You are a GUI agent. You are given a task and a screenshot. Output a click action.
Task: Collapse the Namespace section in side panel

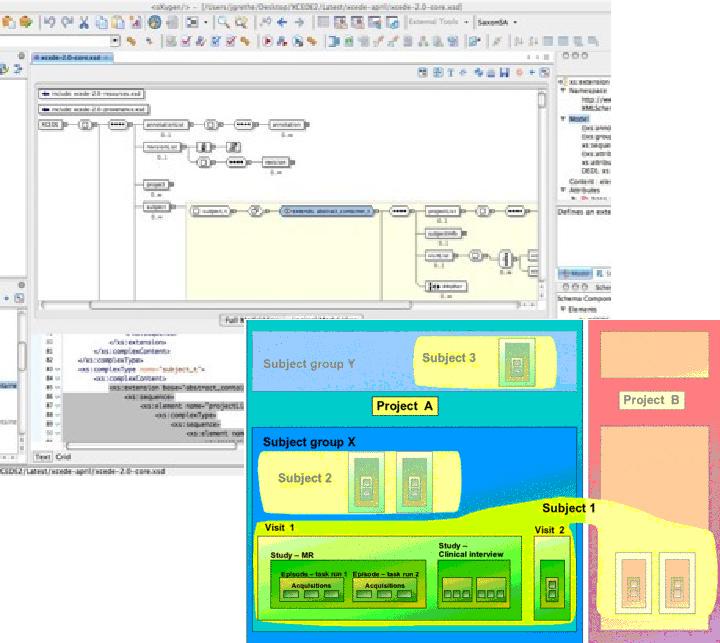563,90
